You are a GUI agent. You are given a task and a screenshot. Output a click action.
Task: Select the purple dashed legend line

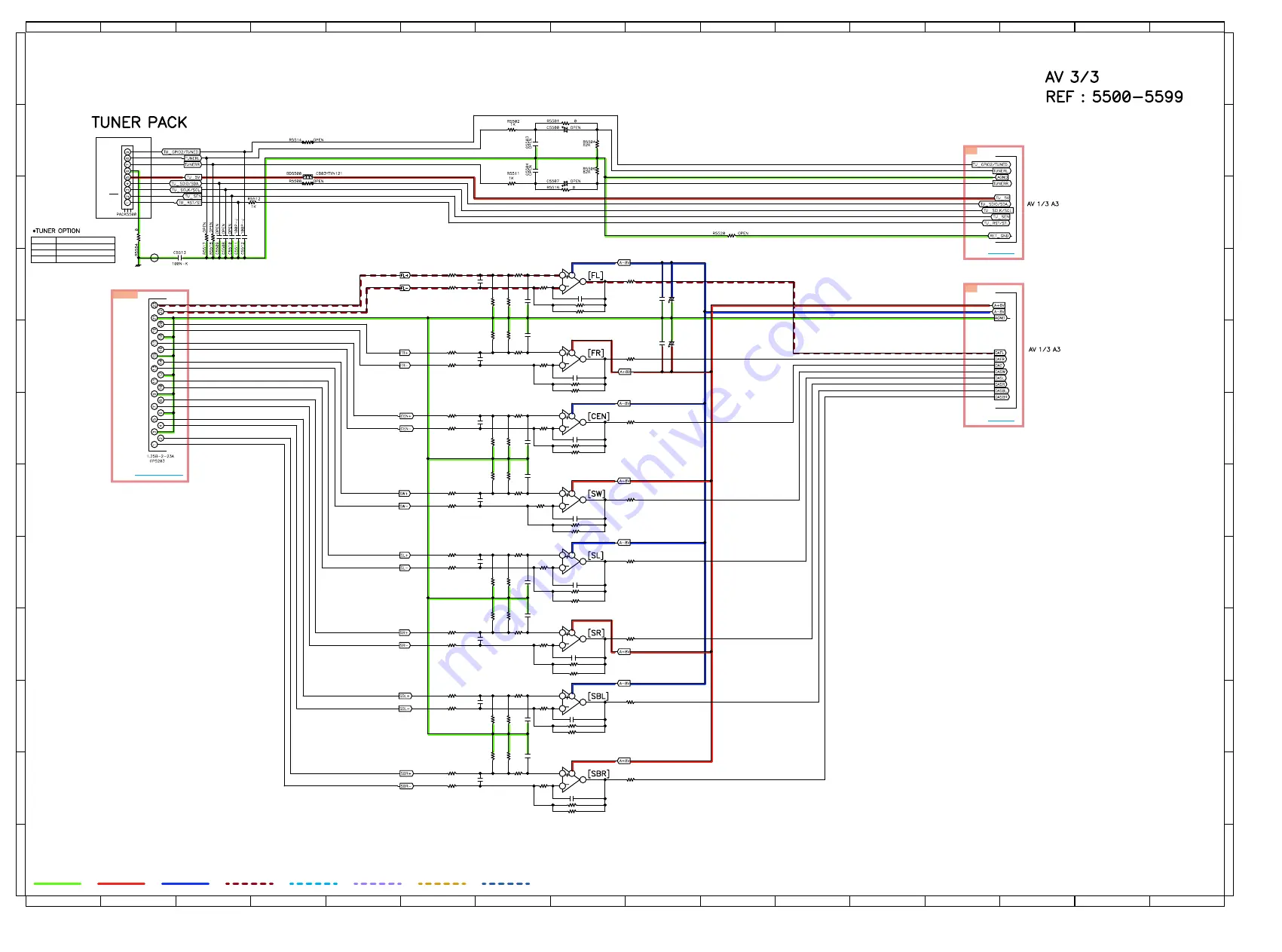378,883
